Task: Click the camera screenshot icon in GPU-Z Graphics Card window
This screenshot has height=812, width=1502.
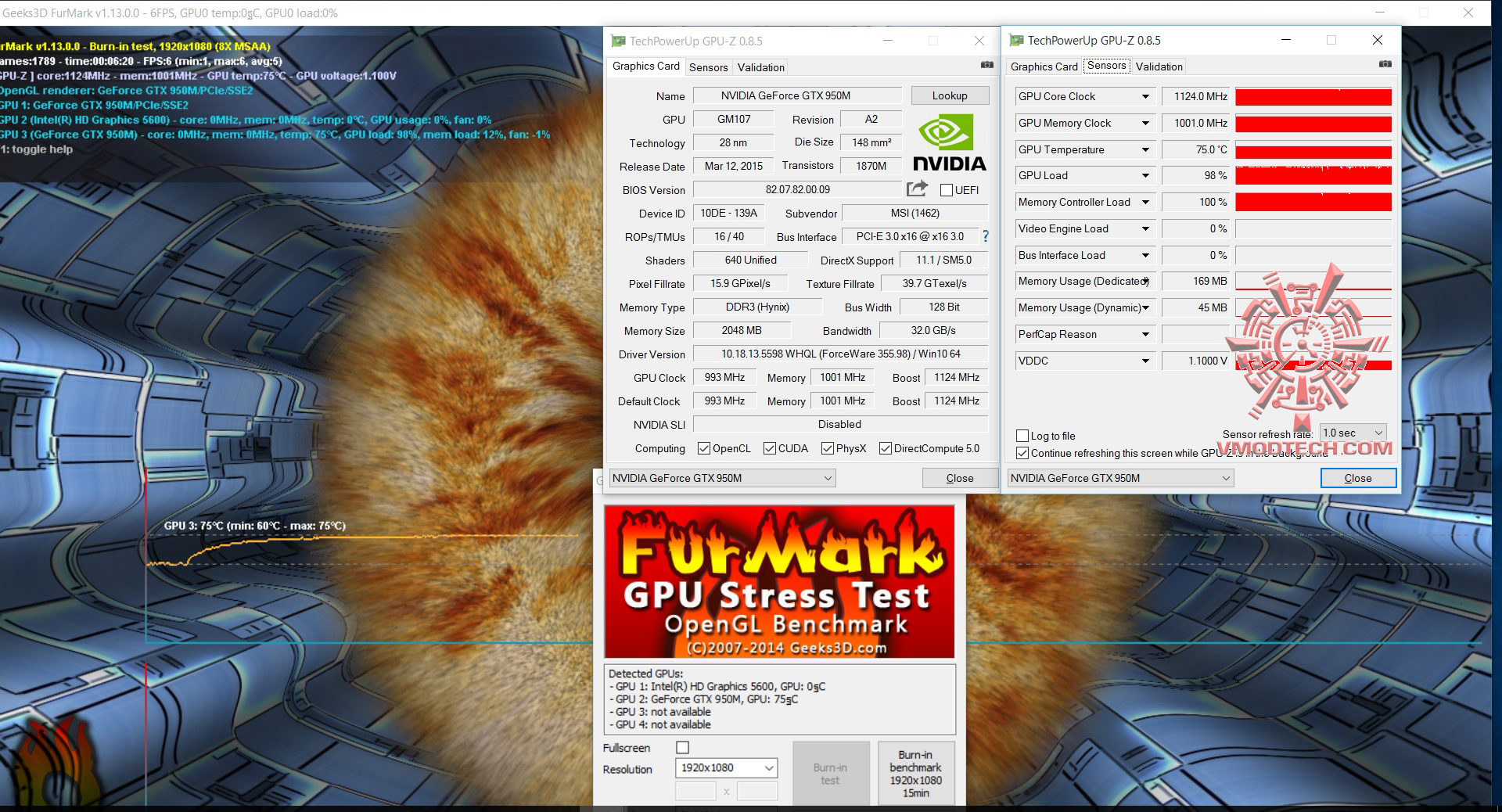Action: (987, 65)
